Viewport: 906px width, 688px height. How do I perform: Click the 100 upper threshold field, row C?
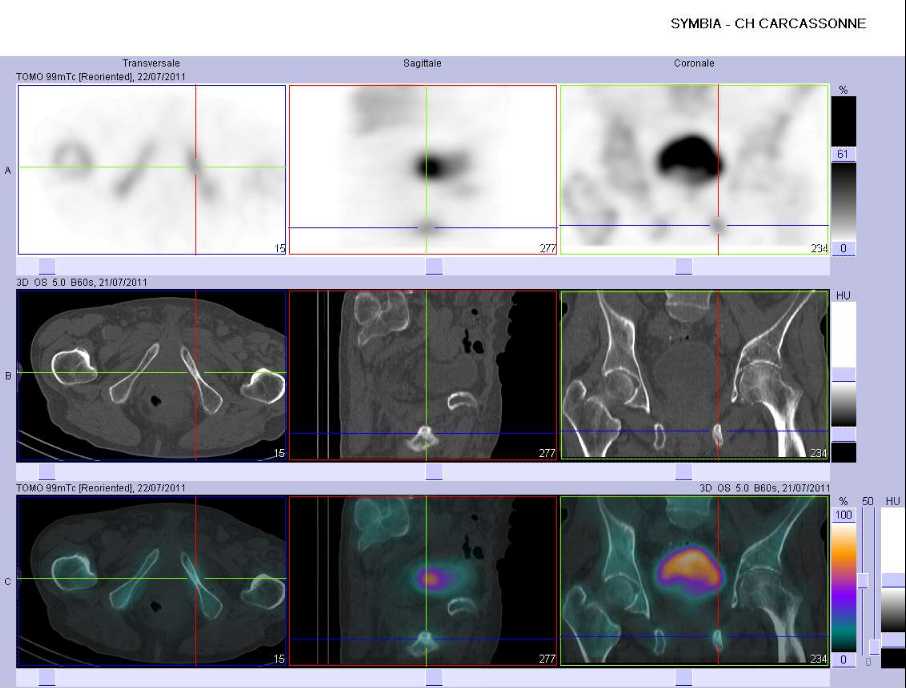pos(844,515)
